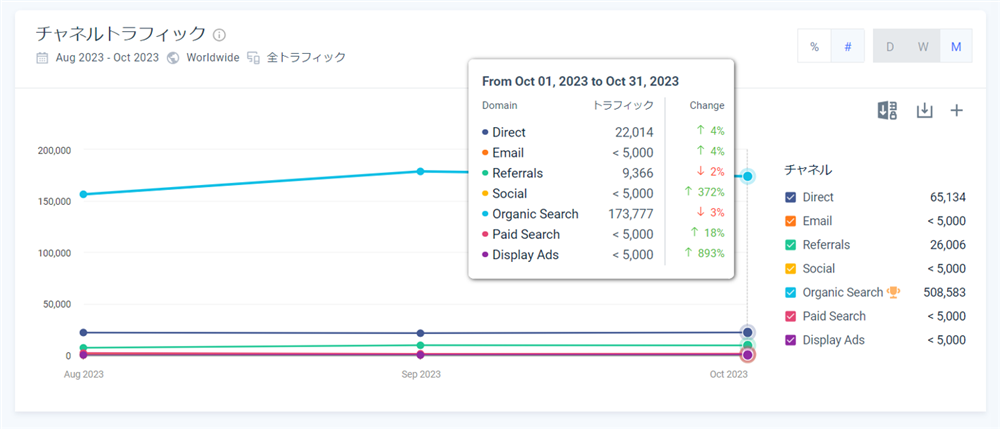
Task: Click the Aug 2023 axis label
Action: point(84,375)
